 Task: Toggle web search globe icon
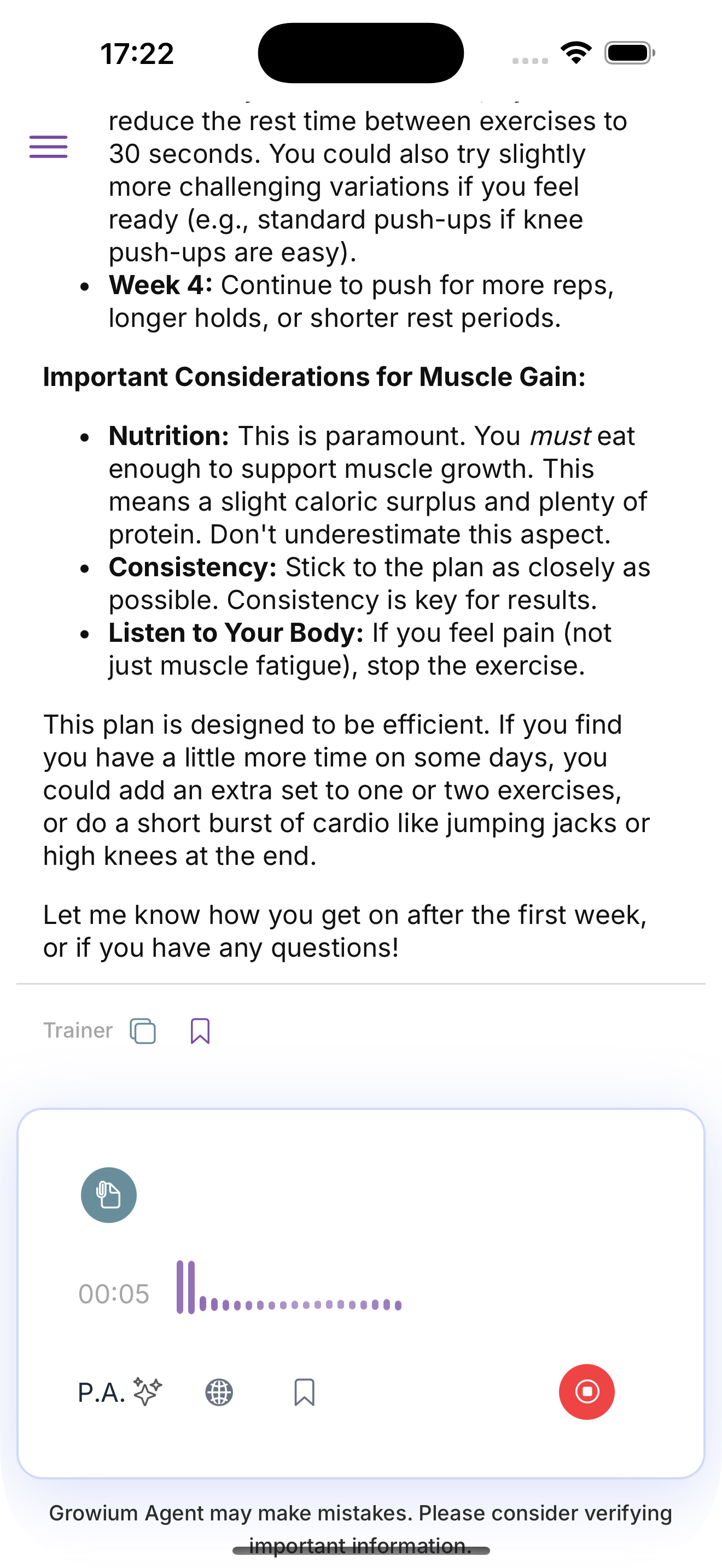(219, 1392)
